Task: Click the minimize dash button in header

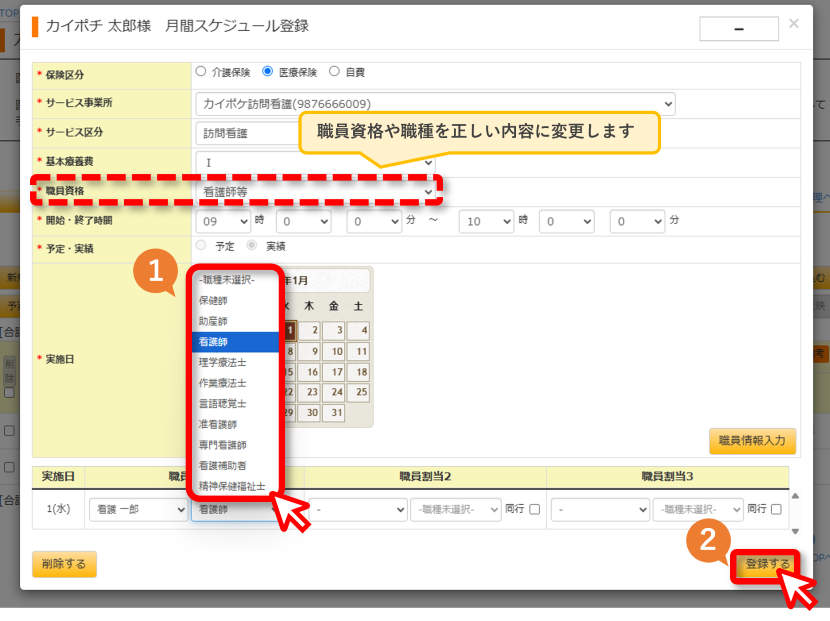Action: [x=739, y=29]
